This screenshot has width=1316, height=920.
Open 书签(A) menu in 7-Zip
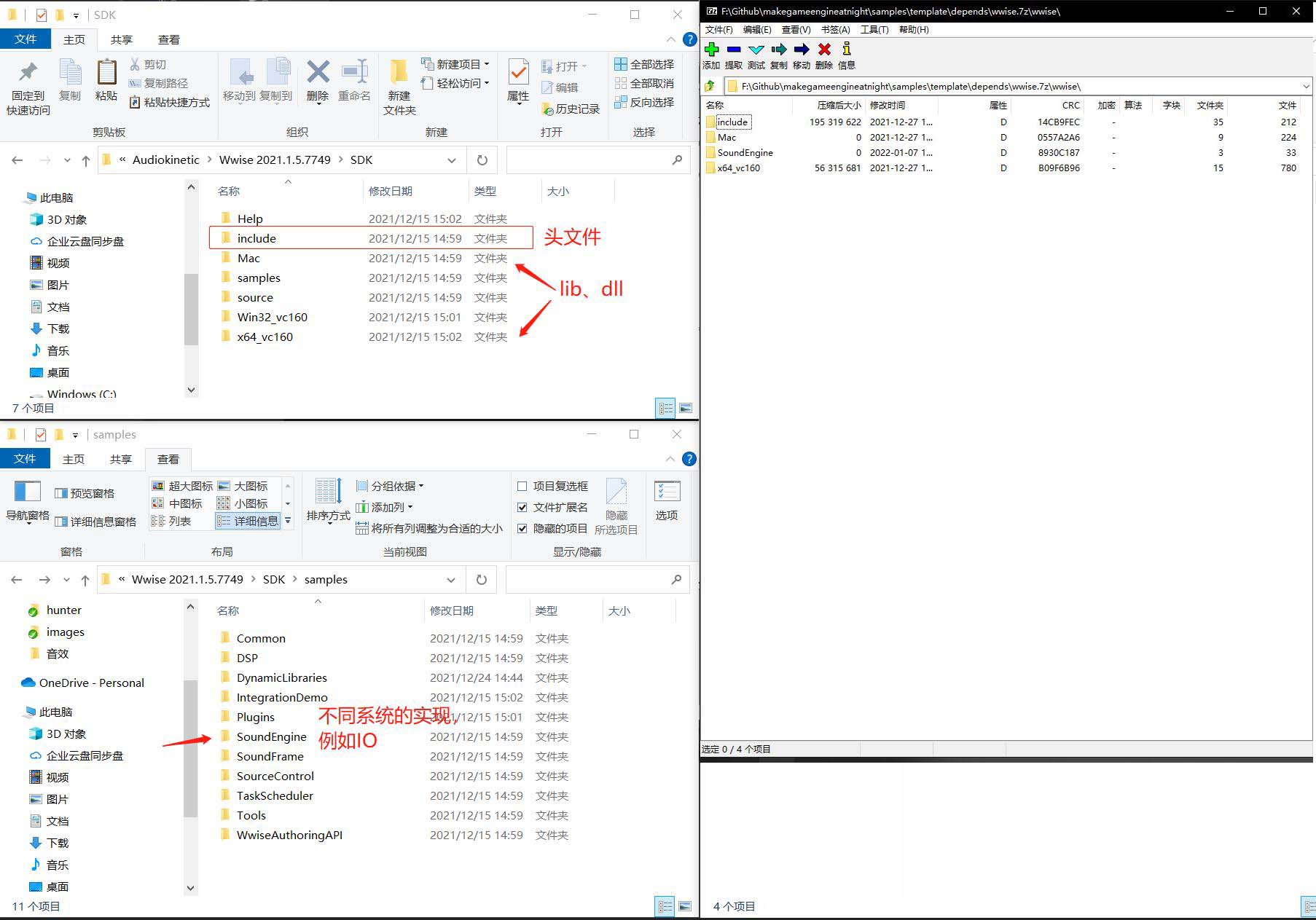[835, 30]
